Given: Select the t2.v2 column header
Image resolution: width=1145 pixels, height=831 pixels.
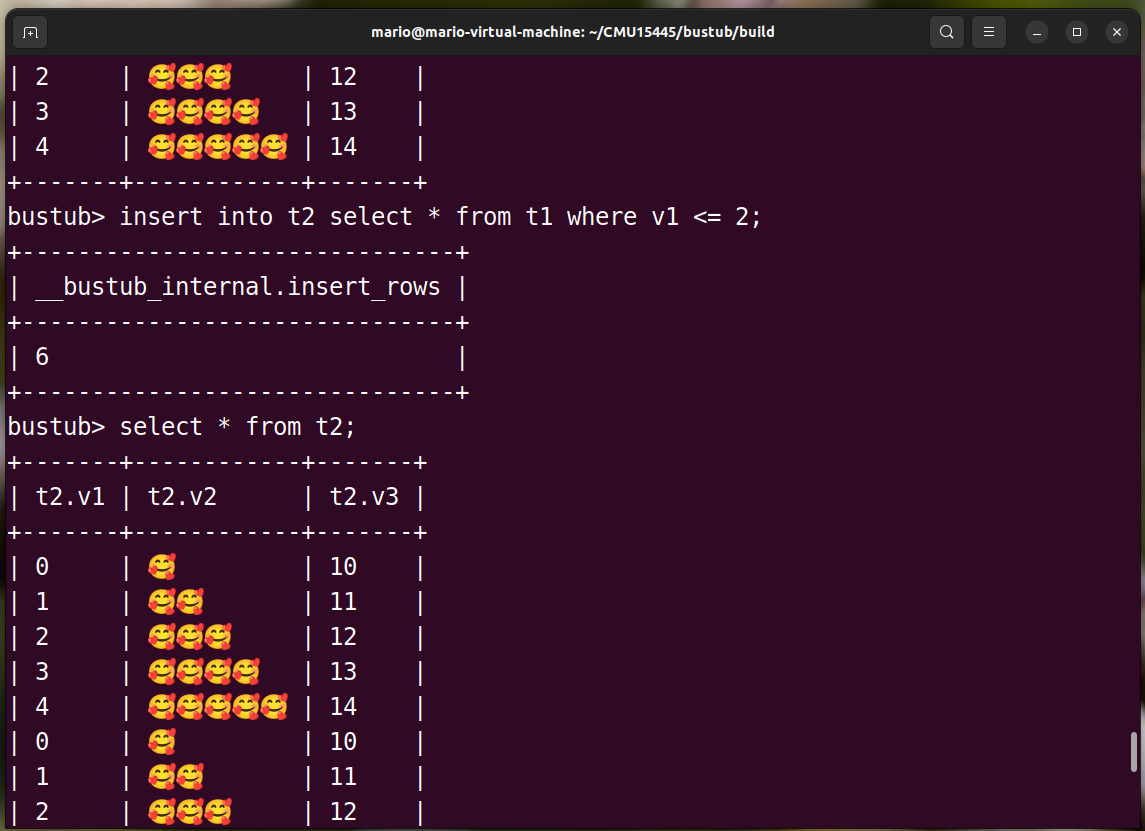Looking at the screenshot, I should 182,497.
